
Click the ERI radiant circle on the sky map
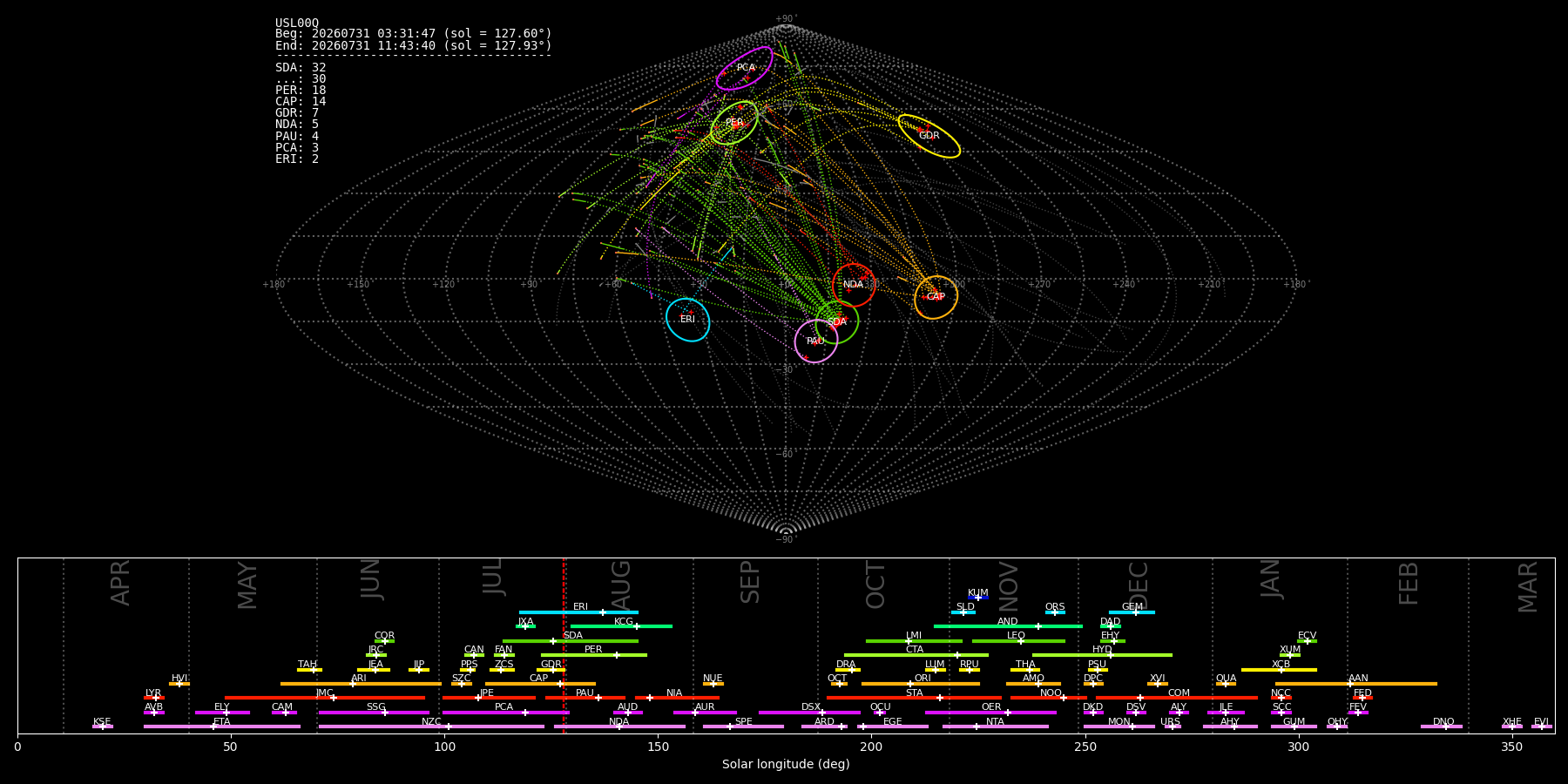(x=688, y=320)
